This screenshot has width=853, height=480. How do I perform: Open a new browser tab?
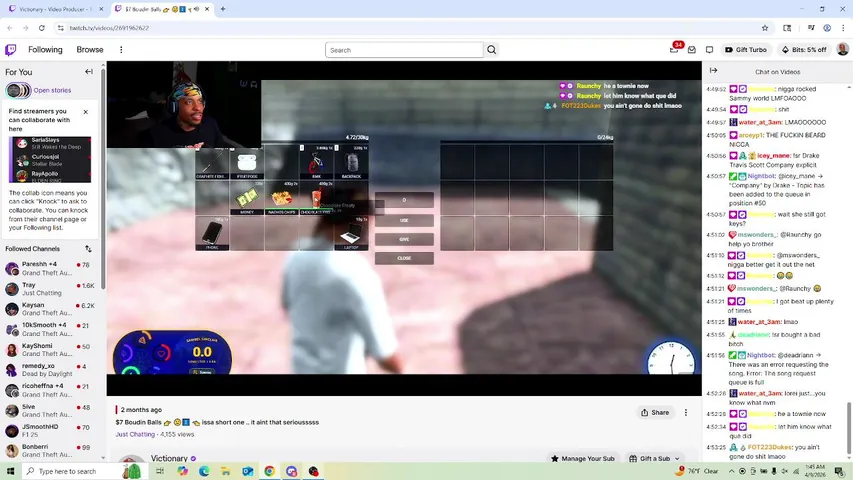point(223,9)
